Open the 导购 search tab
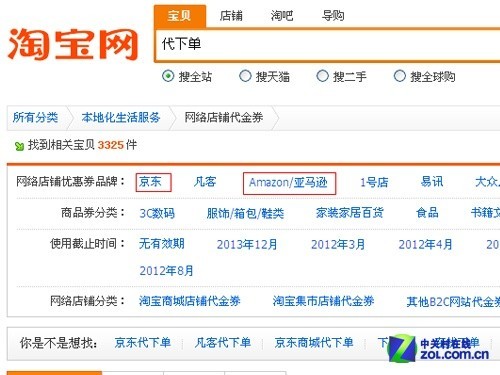The image size is (500, 375). (333, 16)
